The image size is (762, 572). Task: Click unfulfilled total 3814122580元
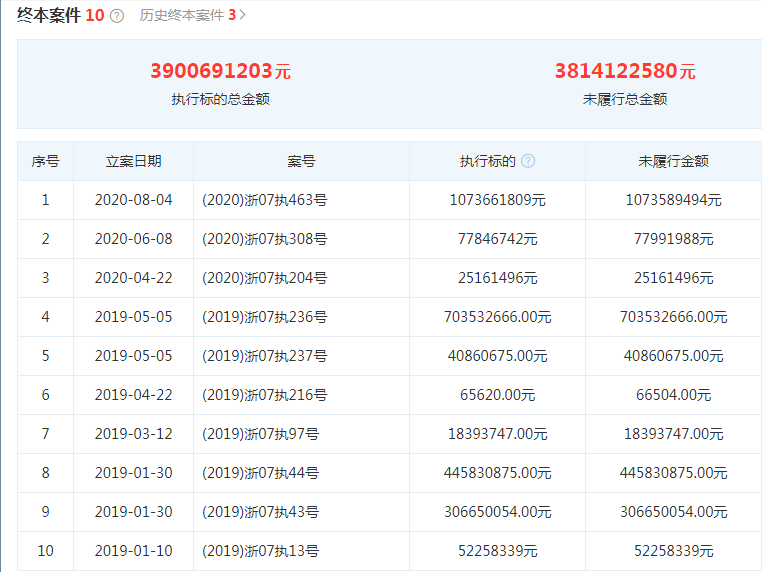coord(625,71)
